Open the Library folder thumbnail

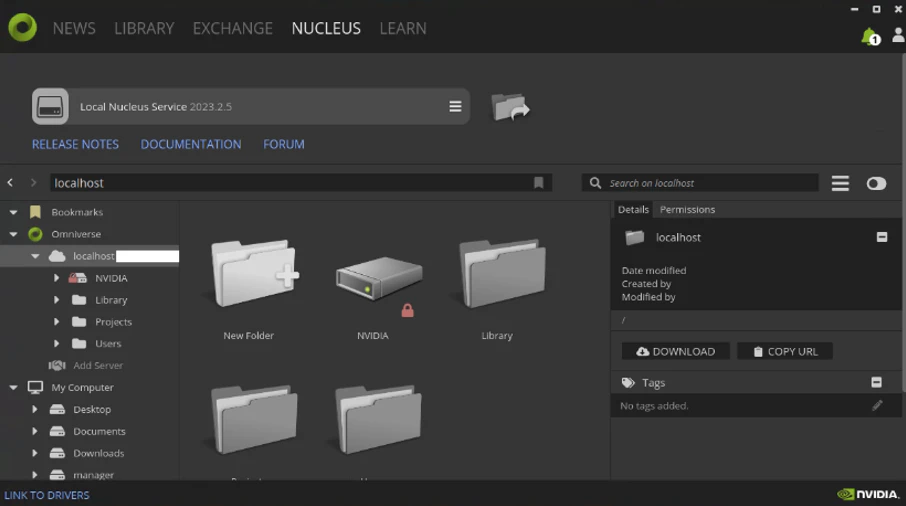(502, 274)
